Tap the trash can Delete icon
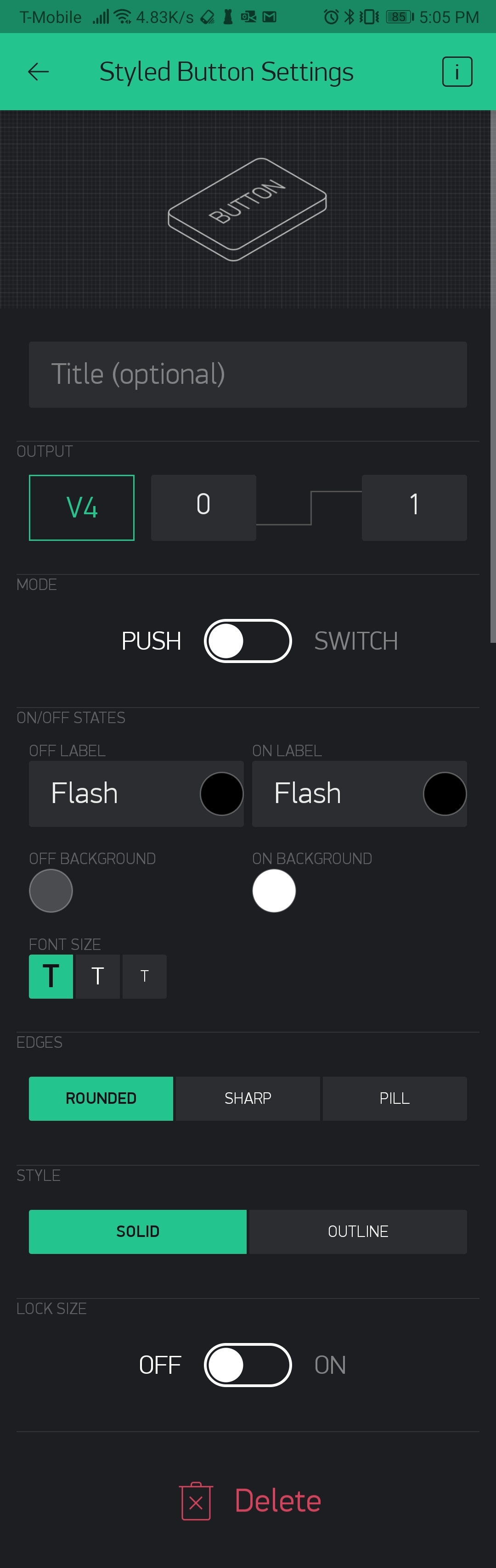Screen dimensions: 496x1568 (196, 1501)
